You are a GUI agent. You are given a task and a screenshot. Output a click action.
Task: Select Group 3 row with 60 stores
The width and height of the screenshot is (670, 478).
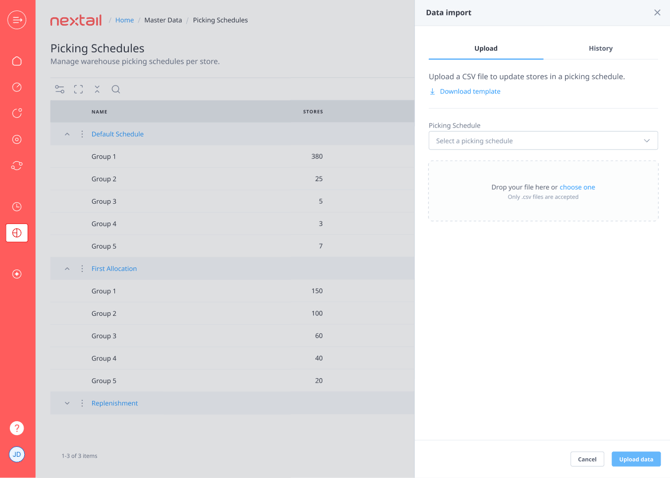click(232, 336)
